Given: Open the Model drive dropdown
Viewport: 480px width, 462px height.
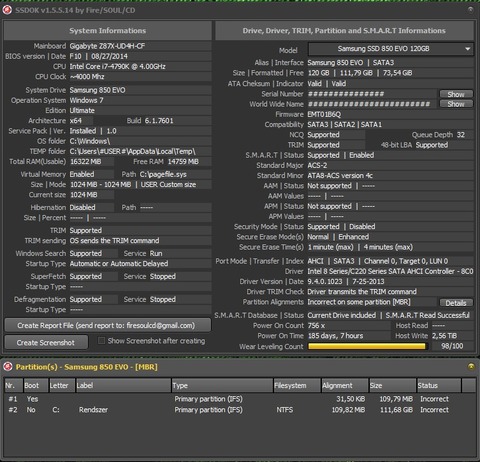Looking at the screenshot, I should pos(391,49).
